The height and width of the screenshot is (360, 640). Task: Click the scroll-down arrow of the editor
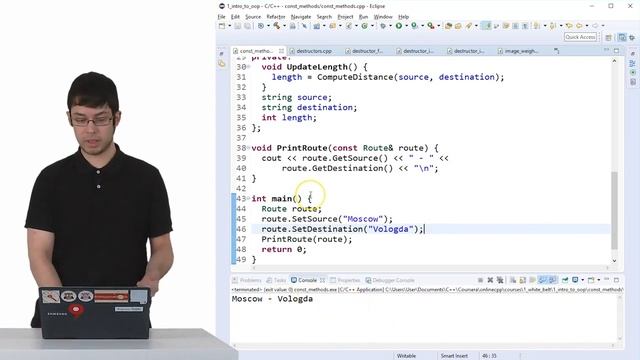coord(614,260)
